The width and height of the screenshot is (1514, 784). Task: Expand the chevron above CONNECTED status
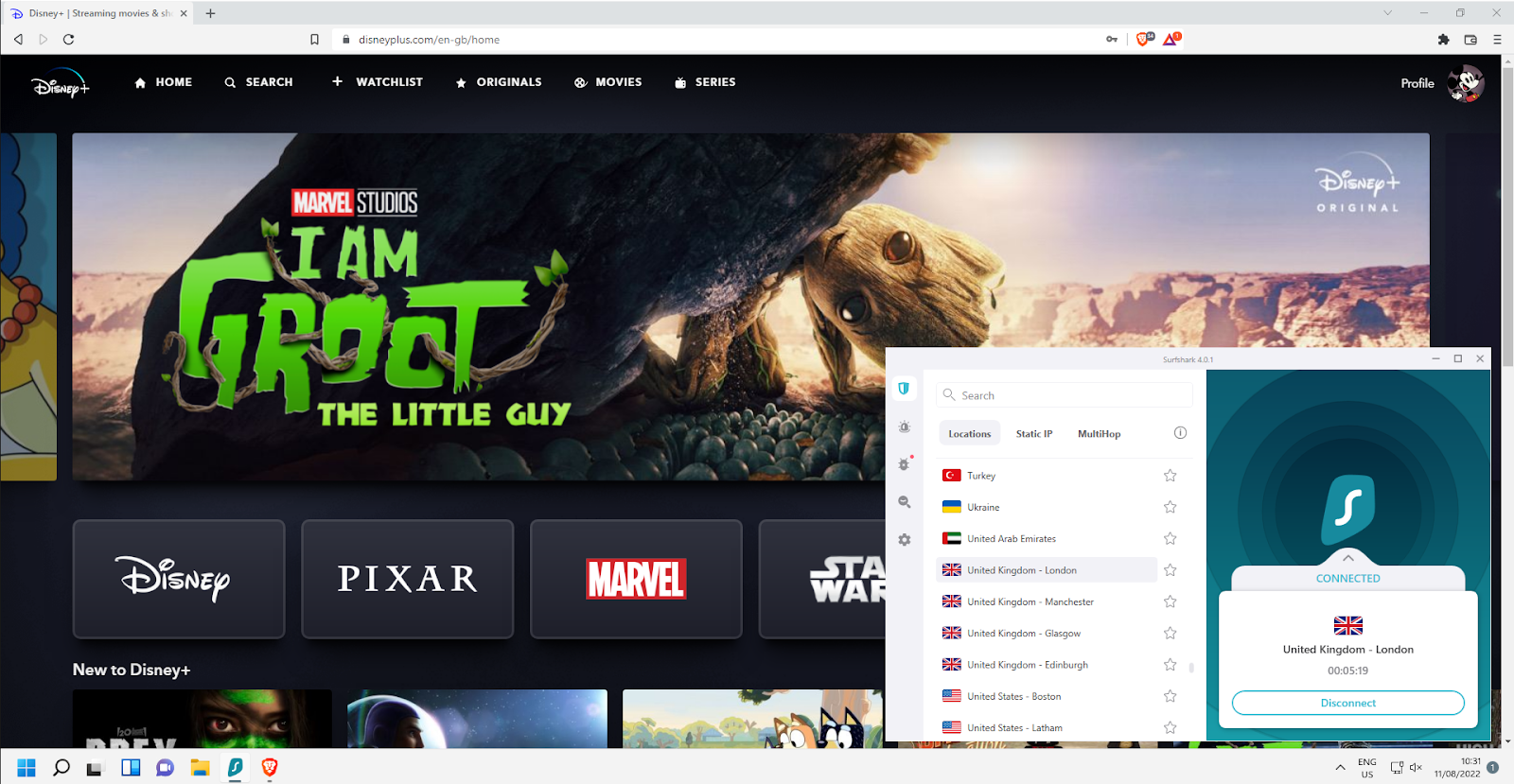[x=1348, y=558]
